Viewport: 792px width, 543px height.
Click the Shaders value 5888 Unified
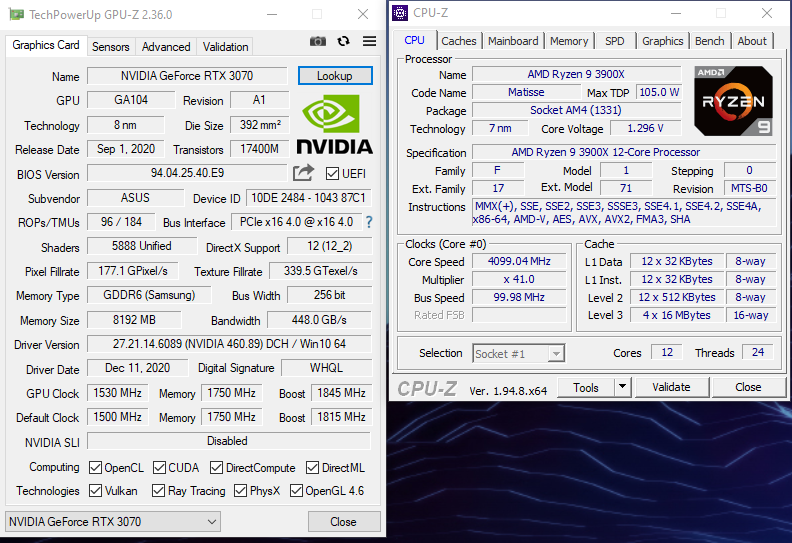pyautogui.click(x=142, y=246)
